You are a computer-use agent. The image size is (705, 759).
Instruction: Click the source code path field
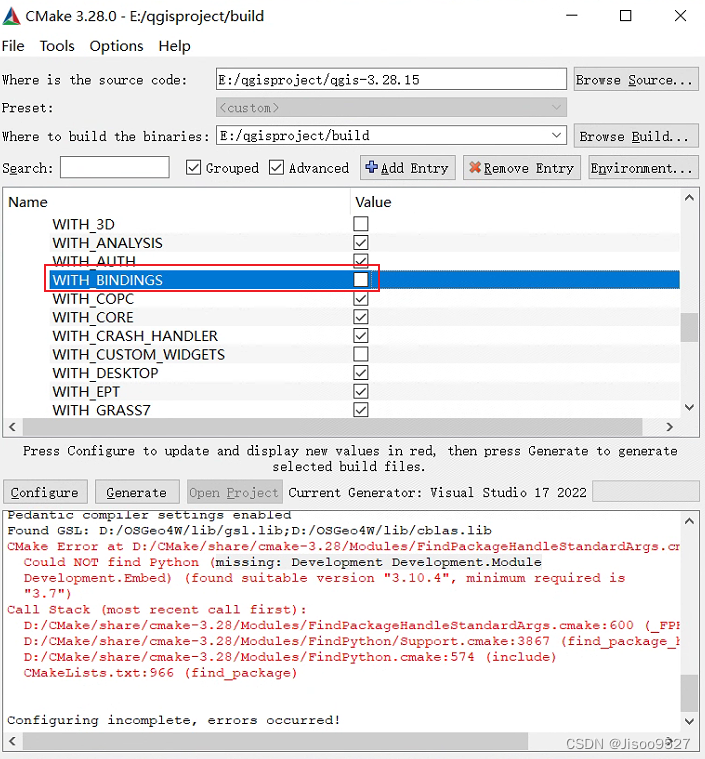point(391,79)
